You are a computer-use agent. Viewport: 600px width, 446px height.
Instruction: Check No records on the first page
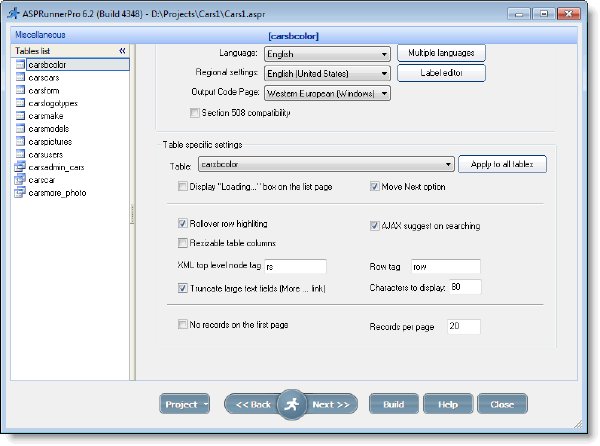pyautogui.click(x=183, y=324)
